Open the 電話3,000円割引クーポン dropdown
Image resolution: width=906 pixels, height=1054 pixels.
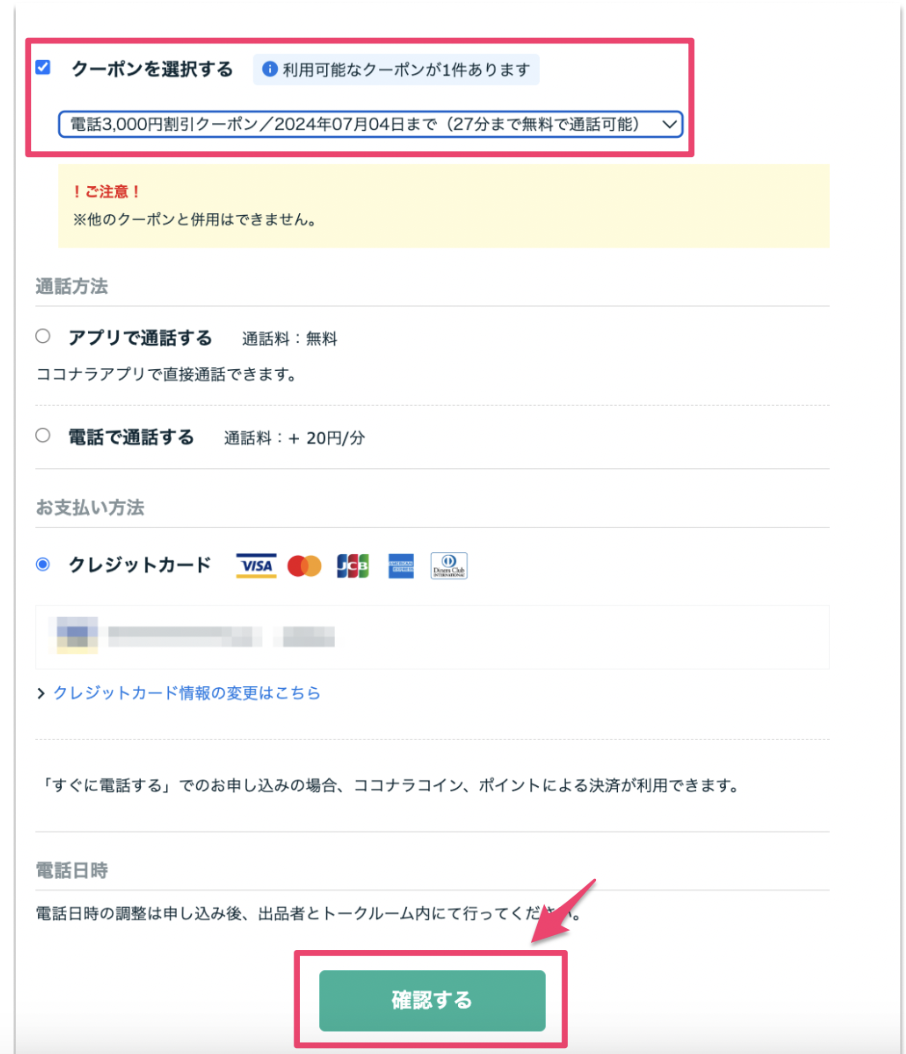370,124
